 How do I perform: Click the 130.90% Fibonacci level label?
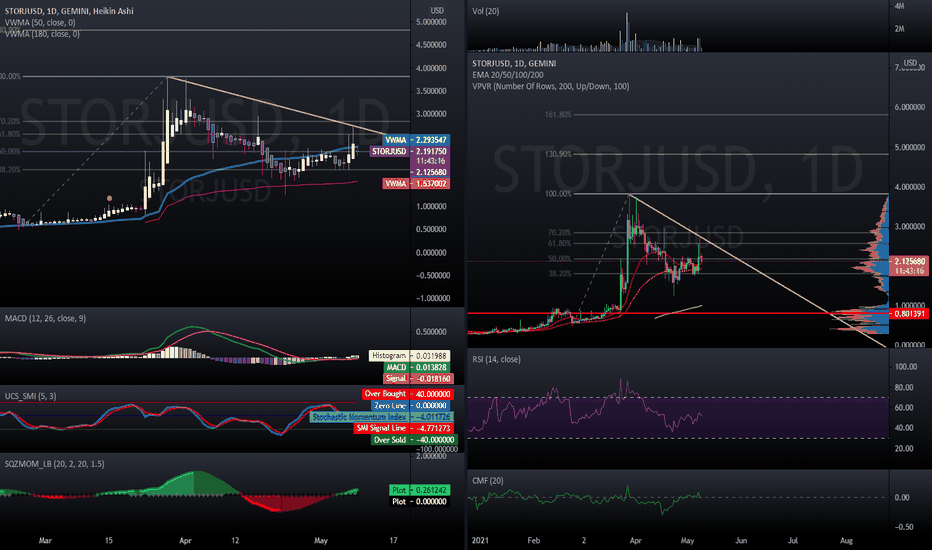click(x=558, y=154)
